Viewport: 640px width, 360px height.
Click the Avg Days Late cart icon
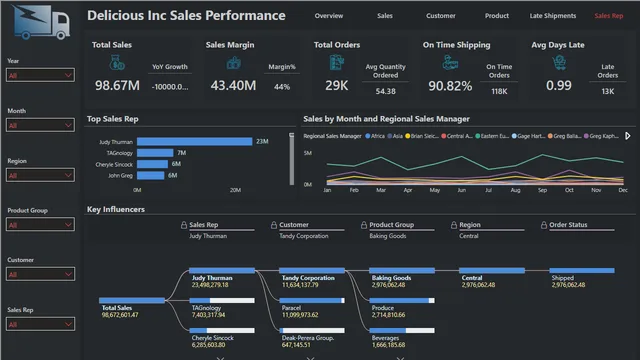pos(559,63)
